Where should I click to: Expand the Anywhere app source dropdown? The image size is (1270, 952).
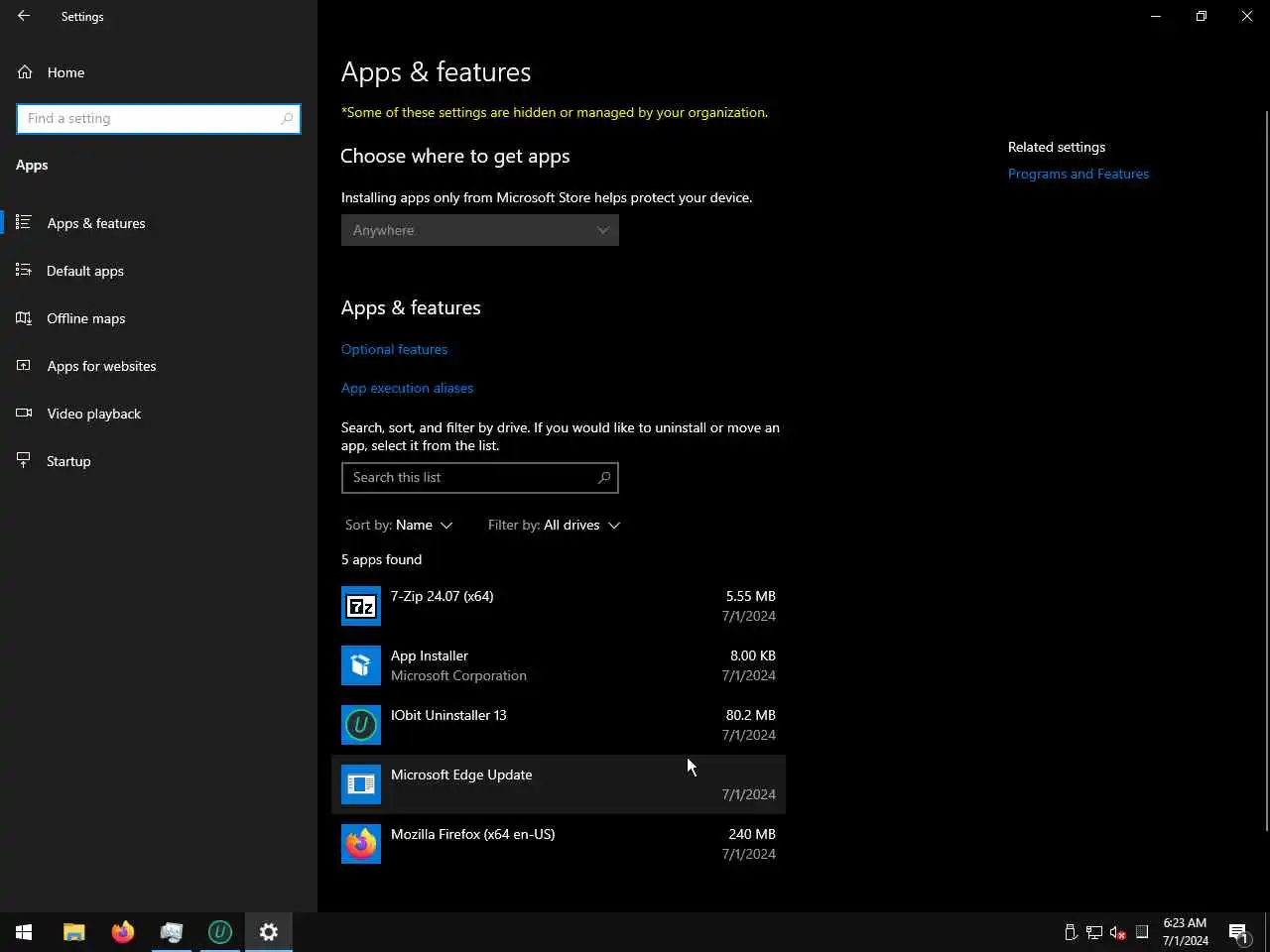480,230
